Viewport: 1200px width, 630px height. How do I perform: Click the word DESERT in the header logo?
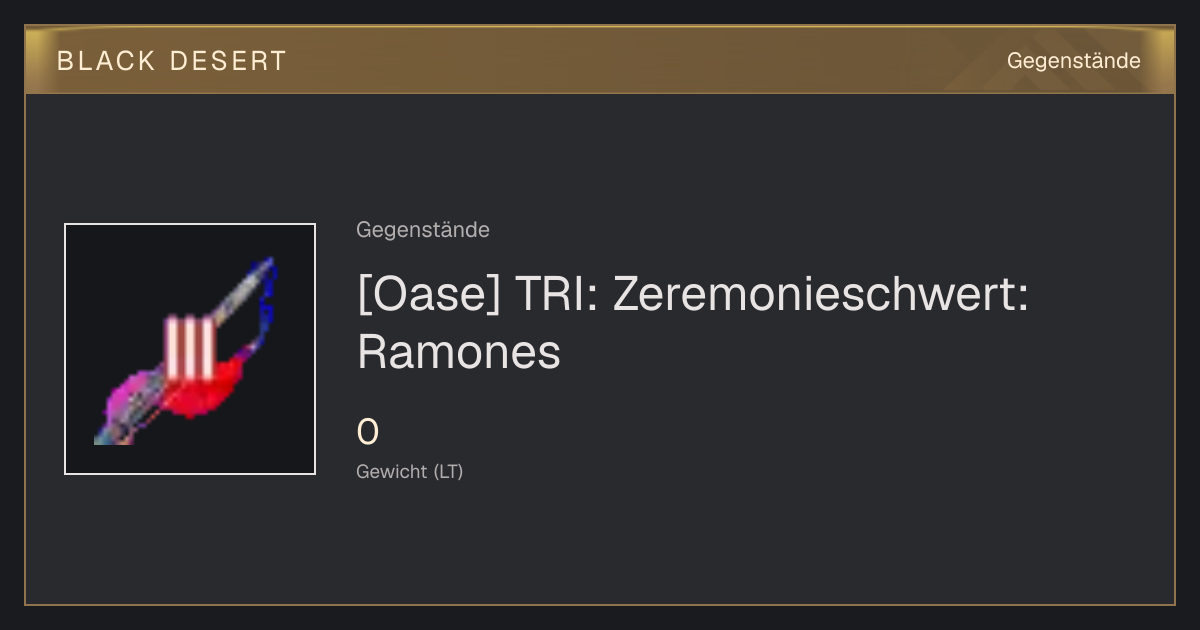(x=229, y=61)
